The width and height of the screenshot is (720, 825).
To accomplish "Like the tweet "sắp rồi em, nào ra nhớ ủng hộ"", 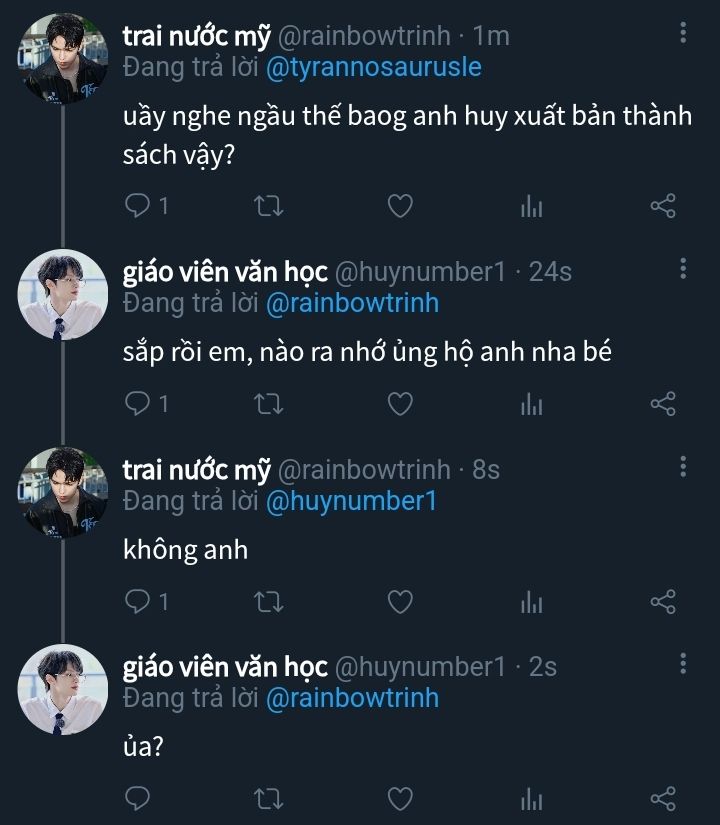I will 400,403.
